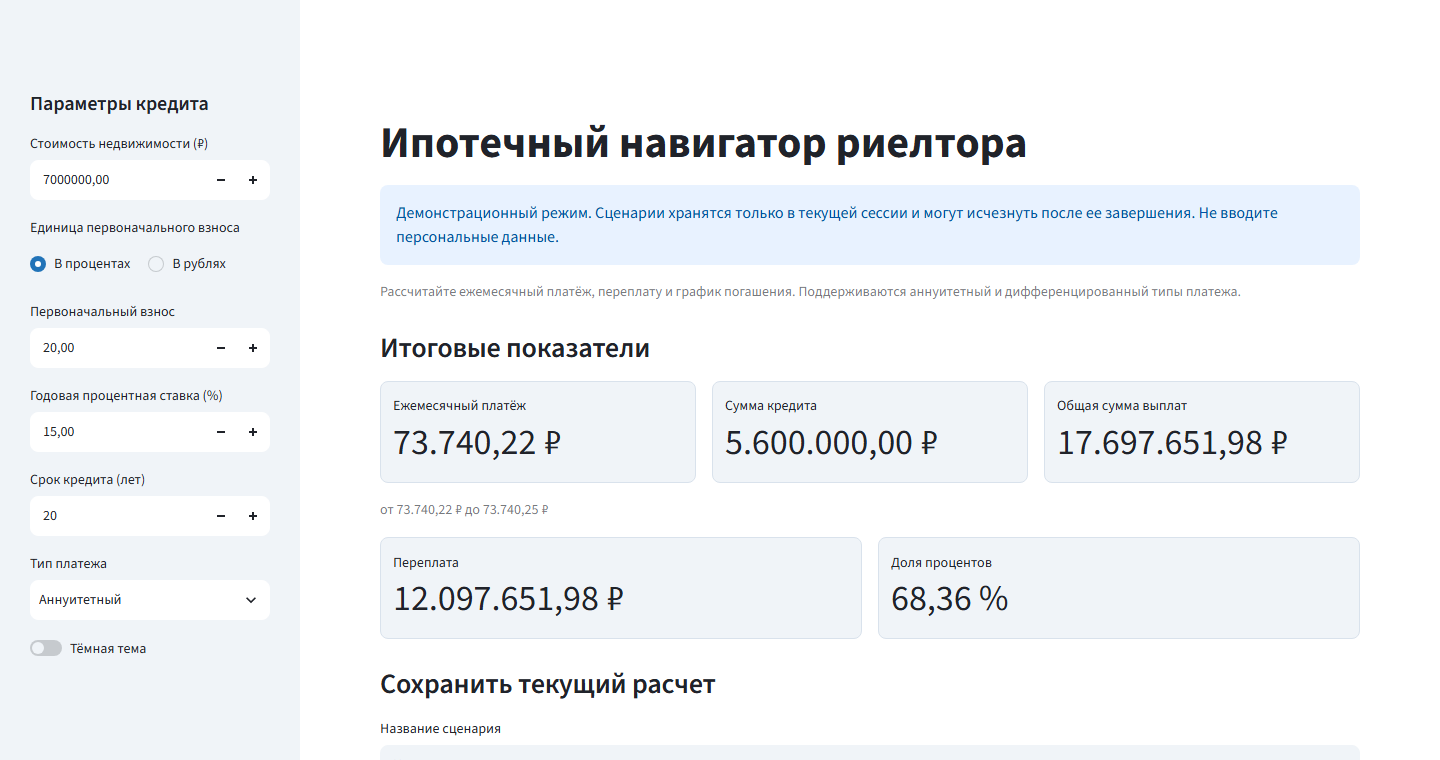Viewport: 1440px width, 760px height.
Task: Decrease down payment with minus button
Action: (x=221, y=348)
